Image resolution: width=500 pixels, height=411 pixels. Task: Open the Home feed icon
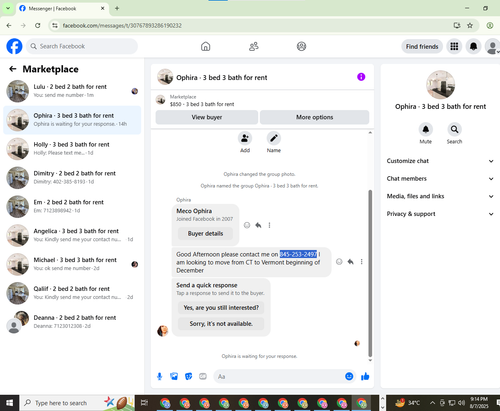pyautogui.click(x=206, y=46)
